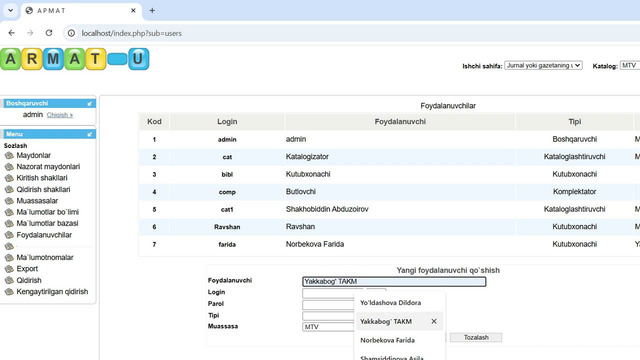The width and height of the screenshot is (640, 360).
Task: Open Qidirish menu item
Action: [29, 280]
